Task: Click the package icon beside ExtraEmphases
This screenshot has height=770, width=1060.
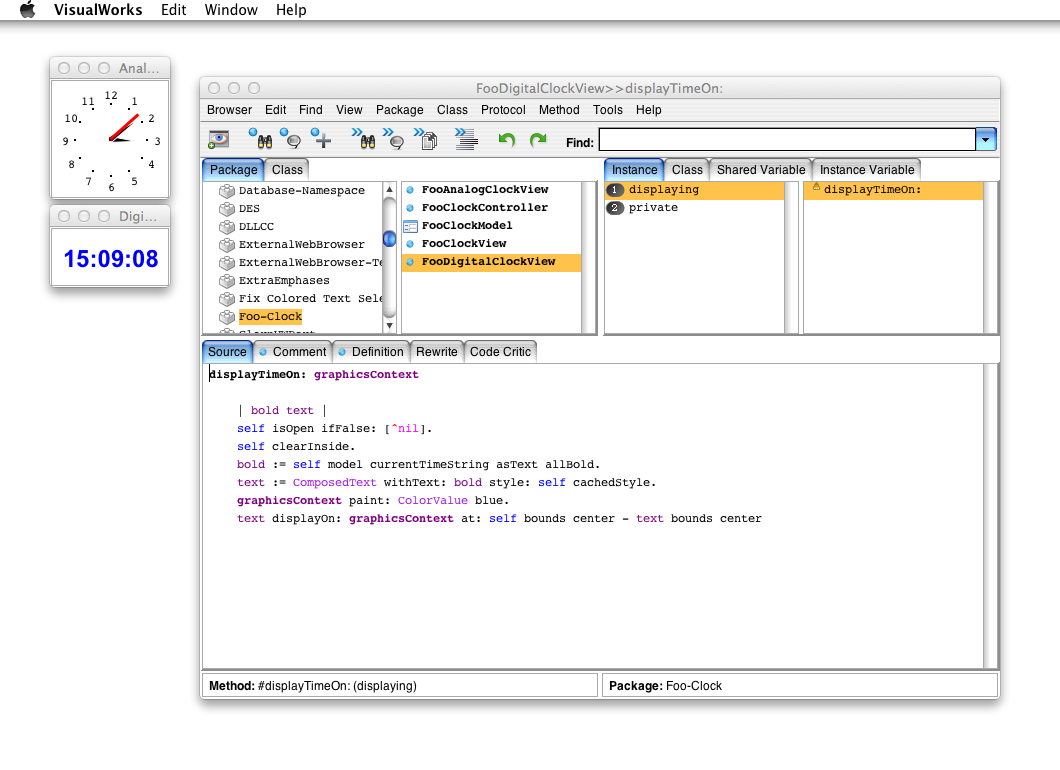Action: [x=226, y=281]
